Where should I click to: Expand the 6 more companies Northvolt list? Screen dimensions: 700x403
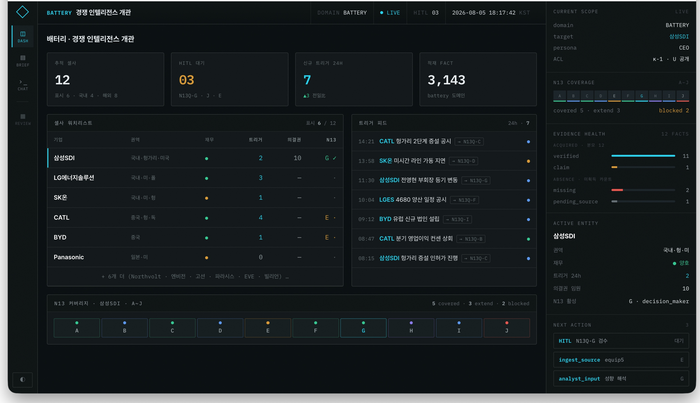195,277
